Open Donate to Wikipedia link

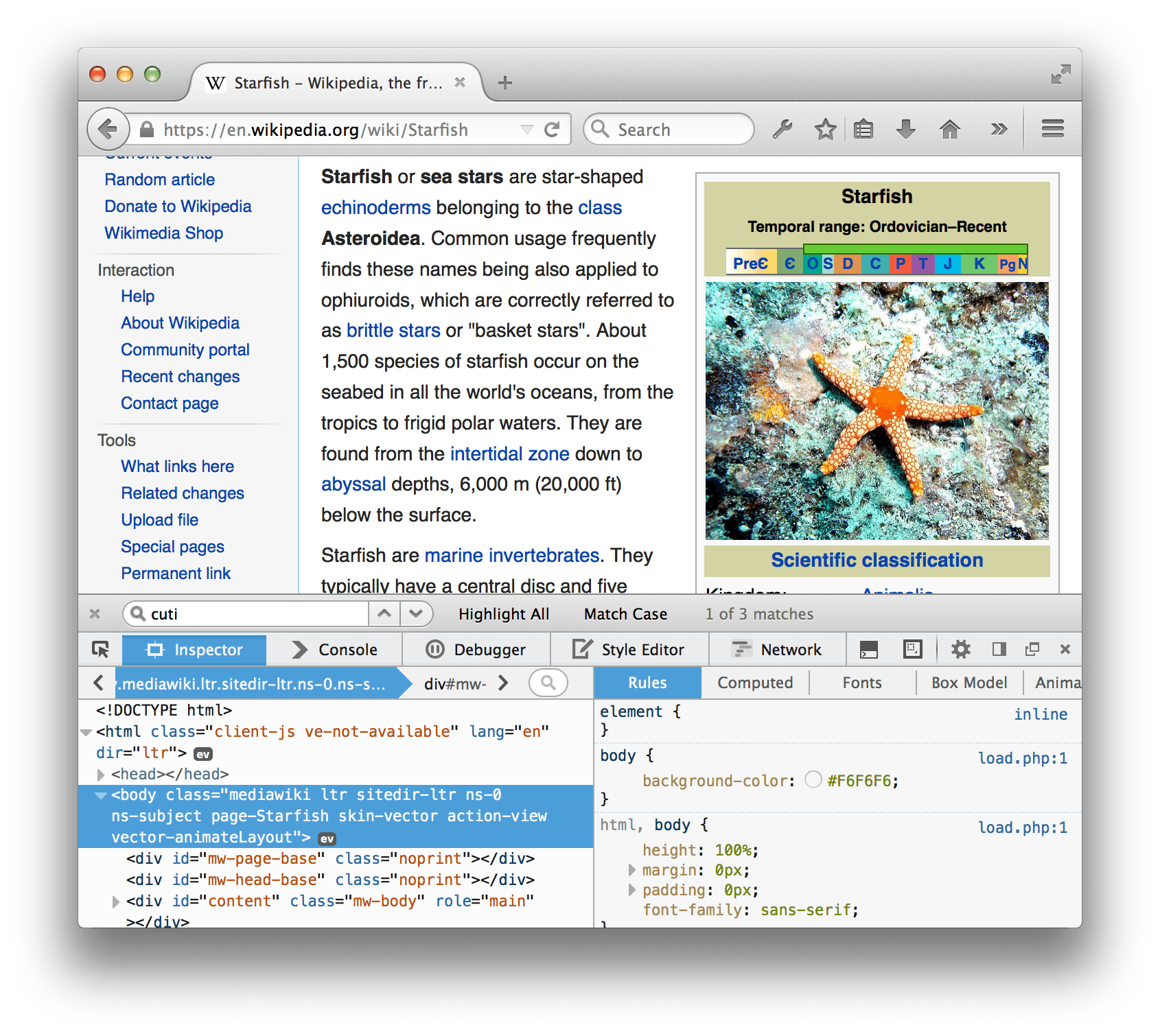(178, 207)
